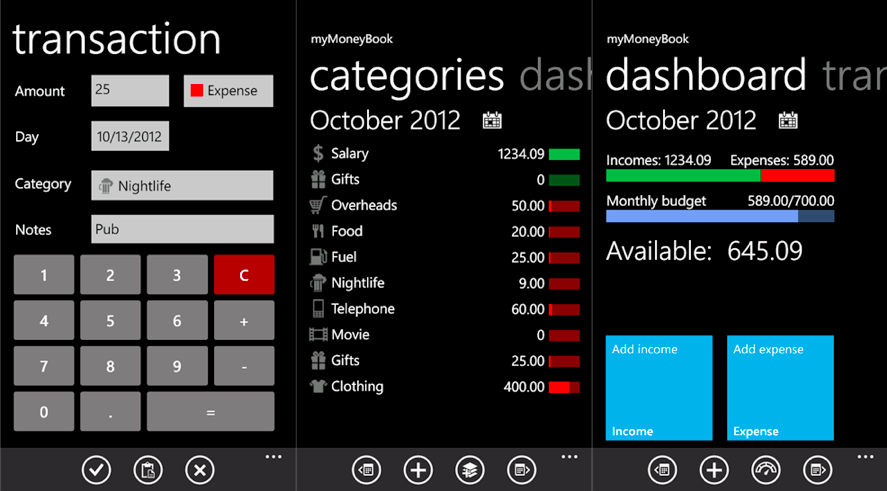
Task: Open the gauge icon in dashboard bar
Action: coord(765,469)
